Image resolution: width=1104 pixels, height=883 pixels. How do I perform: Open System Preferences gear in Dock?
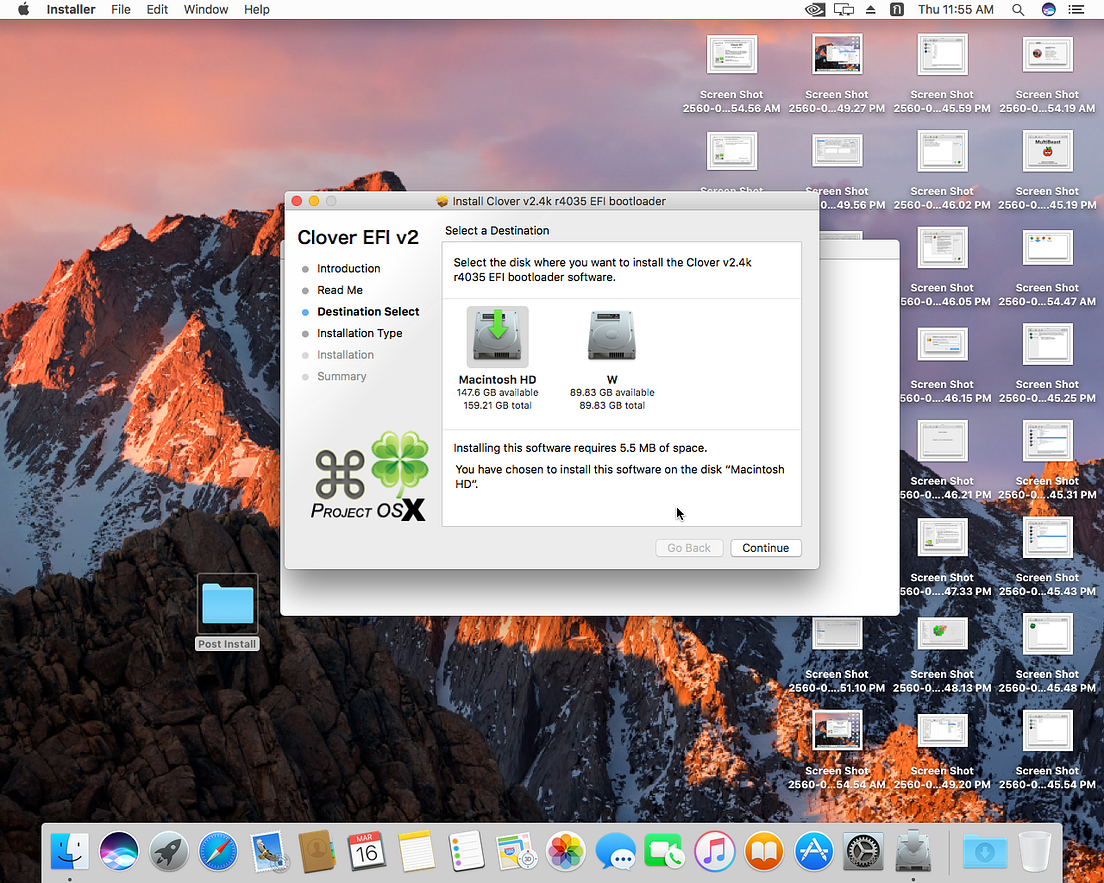click(x=863, y=851)
